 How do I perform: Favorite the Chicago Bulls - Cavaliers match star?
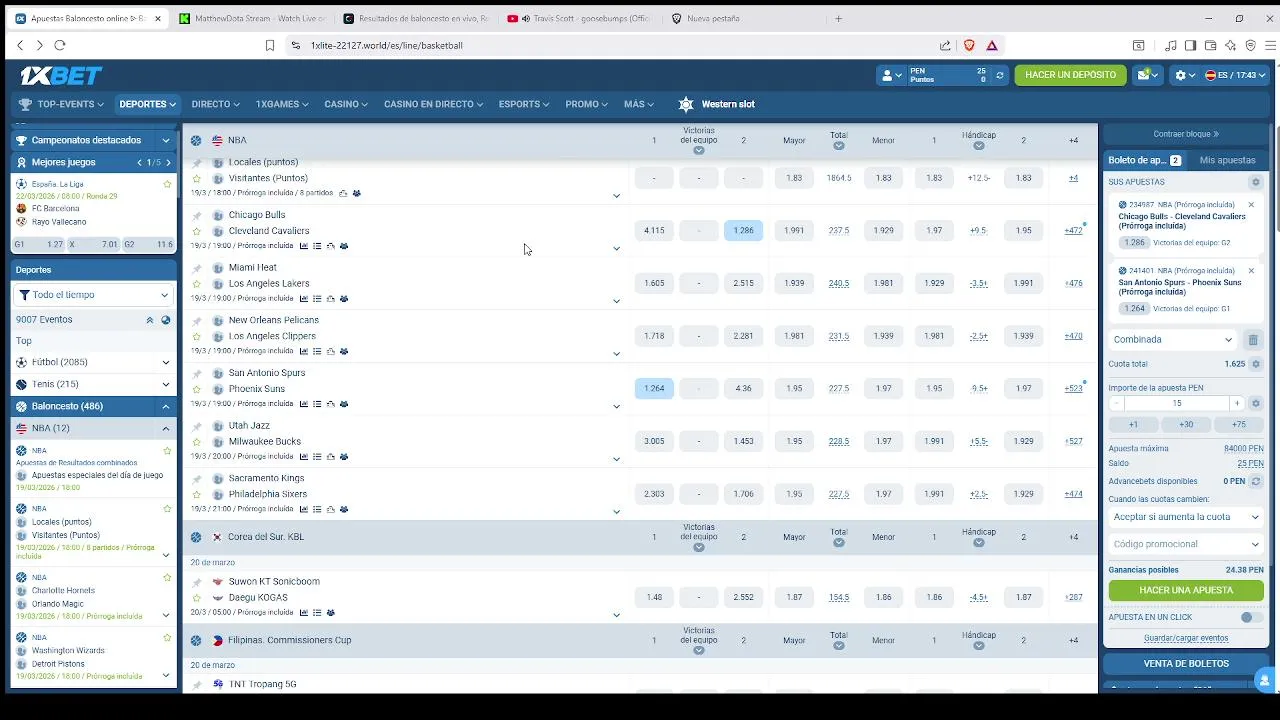pos(197,232)
